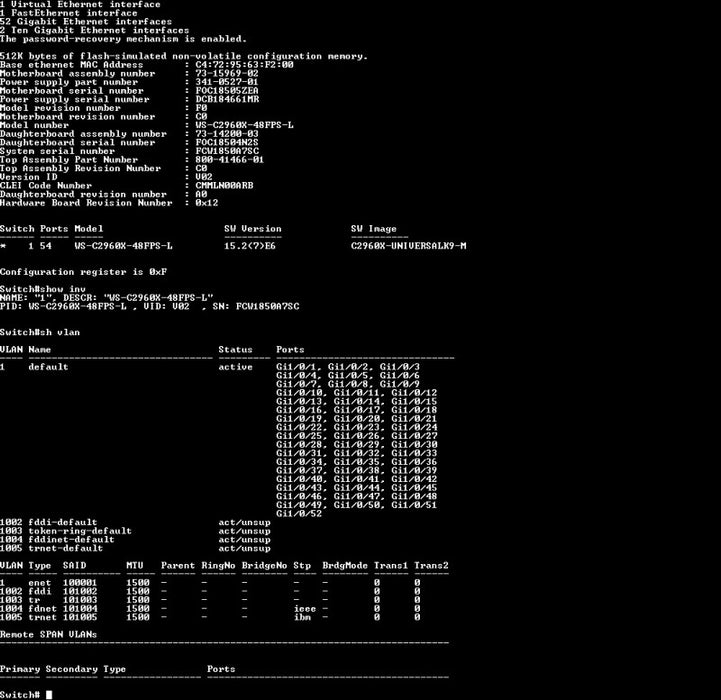Screen dimensions: 721x700
Task: Select model number WS-C2960X-48FPS-L in hardware list
Action: click(244, 125)
